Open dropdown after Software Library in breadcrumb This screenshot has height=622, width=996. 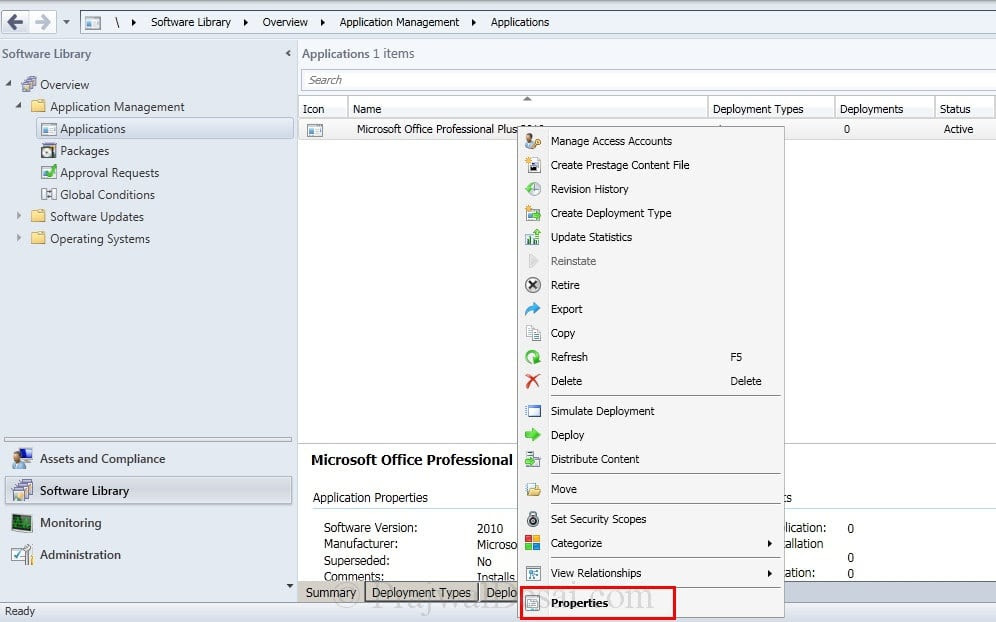pyautogui.click(x=246, y=22)
